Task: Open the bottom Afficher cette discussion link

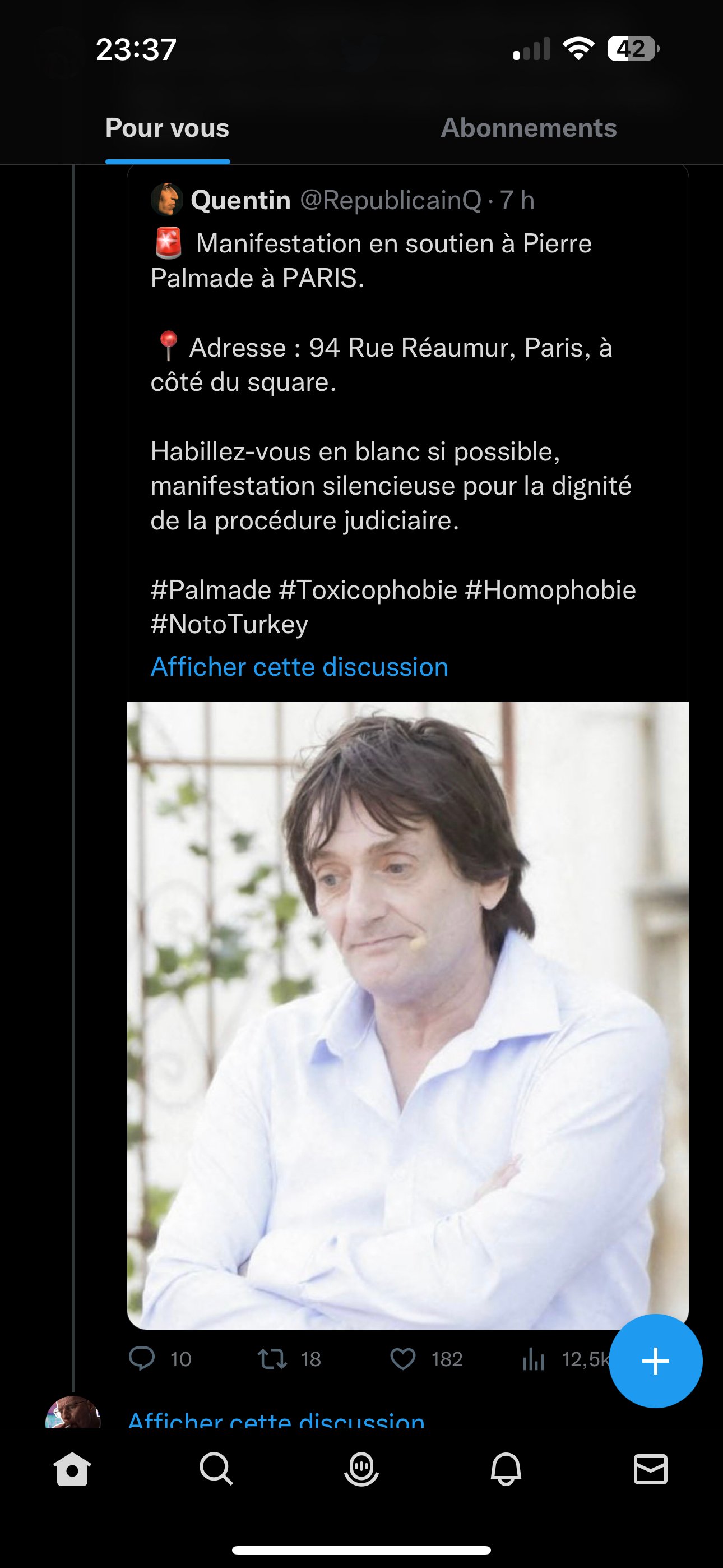Action: pos(276,1420)
